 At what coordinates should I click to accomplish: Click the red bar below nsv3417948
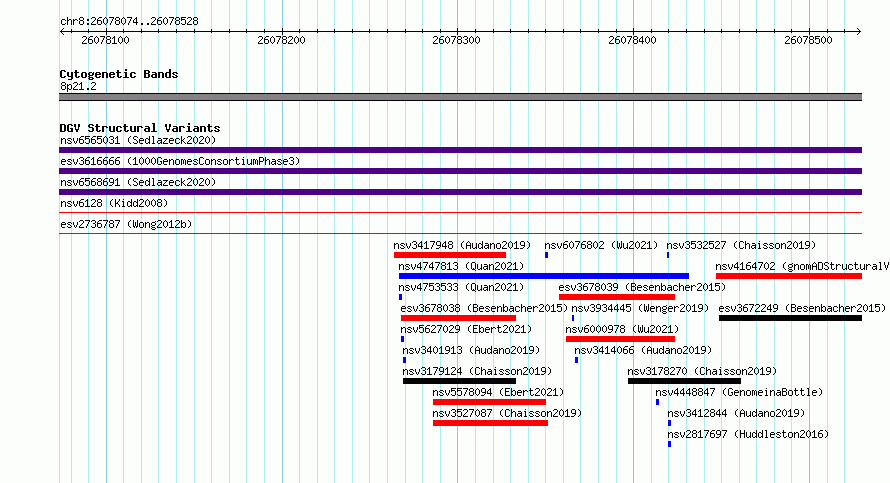(450, 255)
